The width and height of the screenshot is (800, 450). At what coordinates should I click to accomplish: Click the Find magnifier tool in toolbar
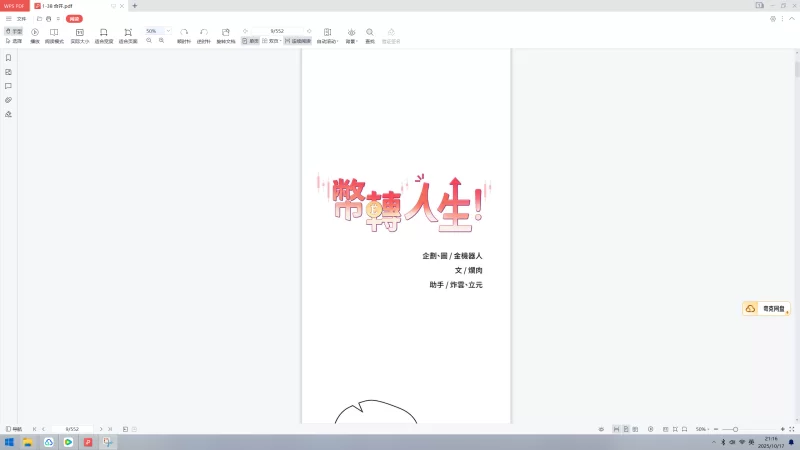[370, 35]
